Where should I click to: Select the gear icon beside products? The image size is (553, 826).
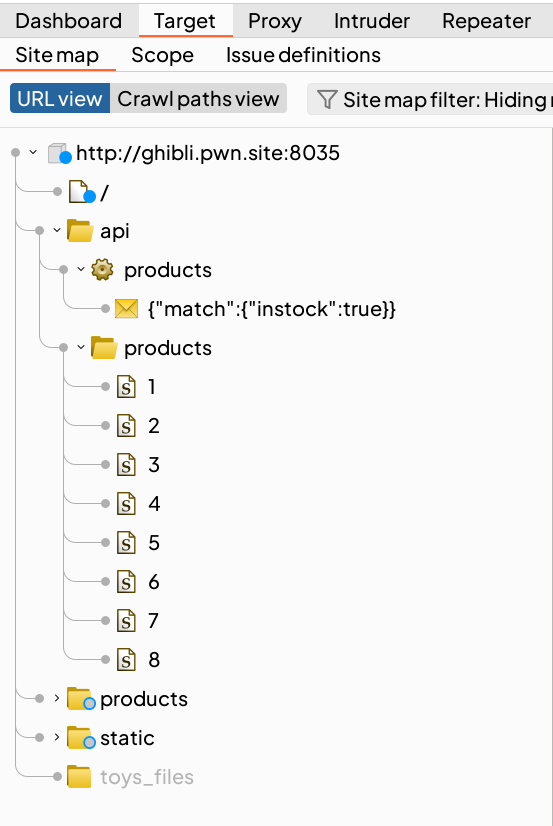coord(102,270)
